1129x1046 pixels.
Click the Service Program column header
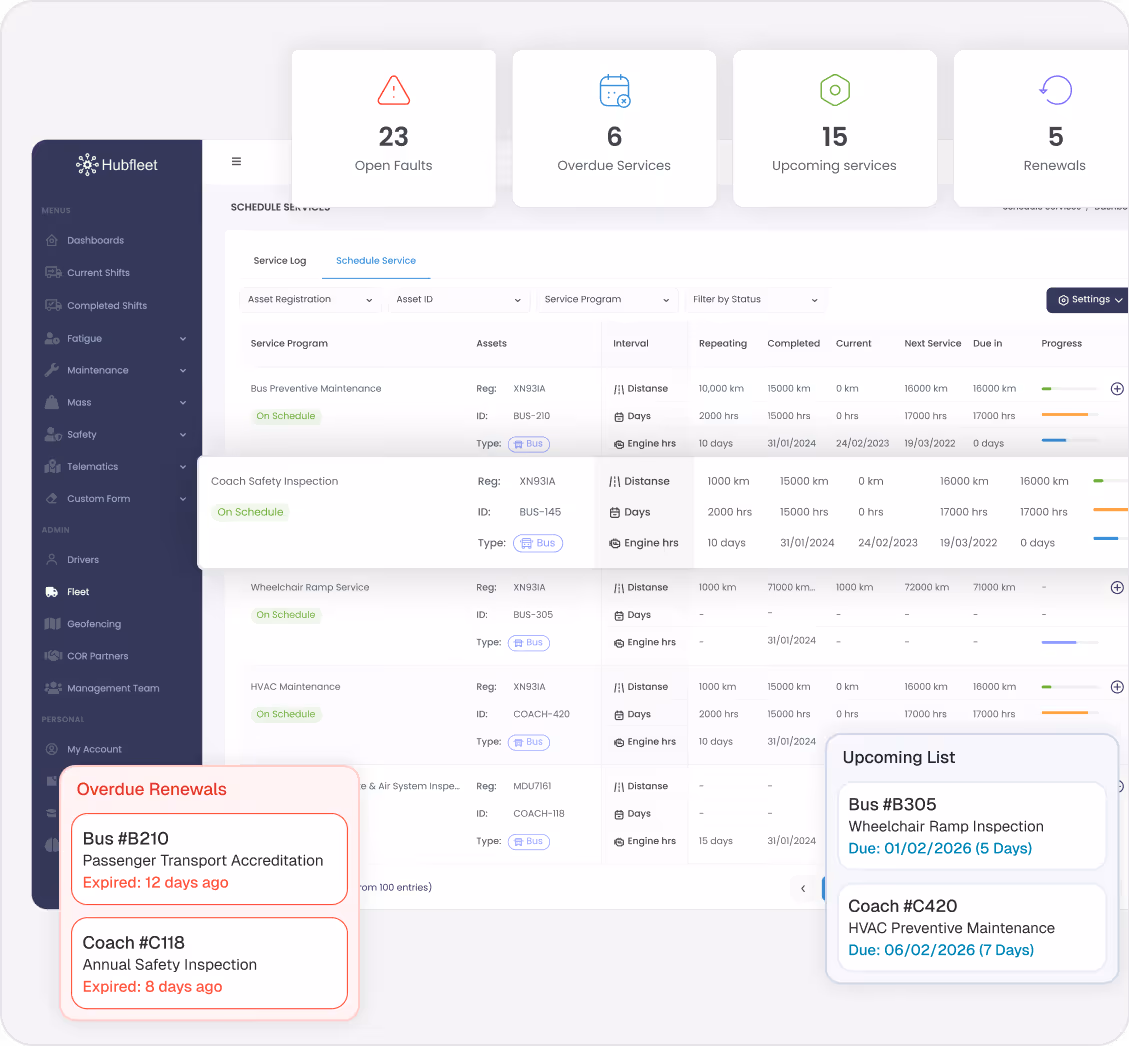pyautogui.click(x=289, y=343)
